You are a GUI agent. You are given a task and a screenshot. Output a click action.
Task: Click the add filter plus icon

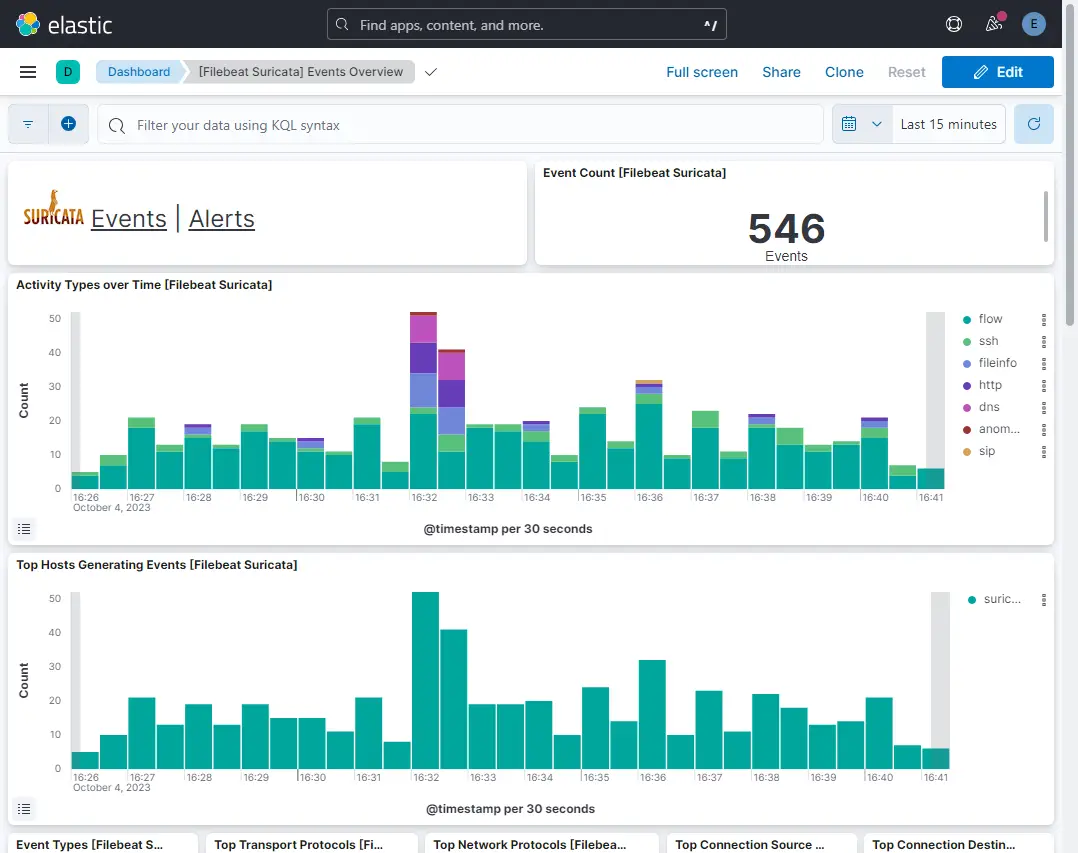point(68,124)
